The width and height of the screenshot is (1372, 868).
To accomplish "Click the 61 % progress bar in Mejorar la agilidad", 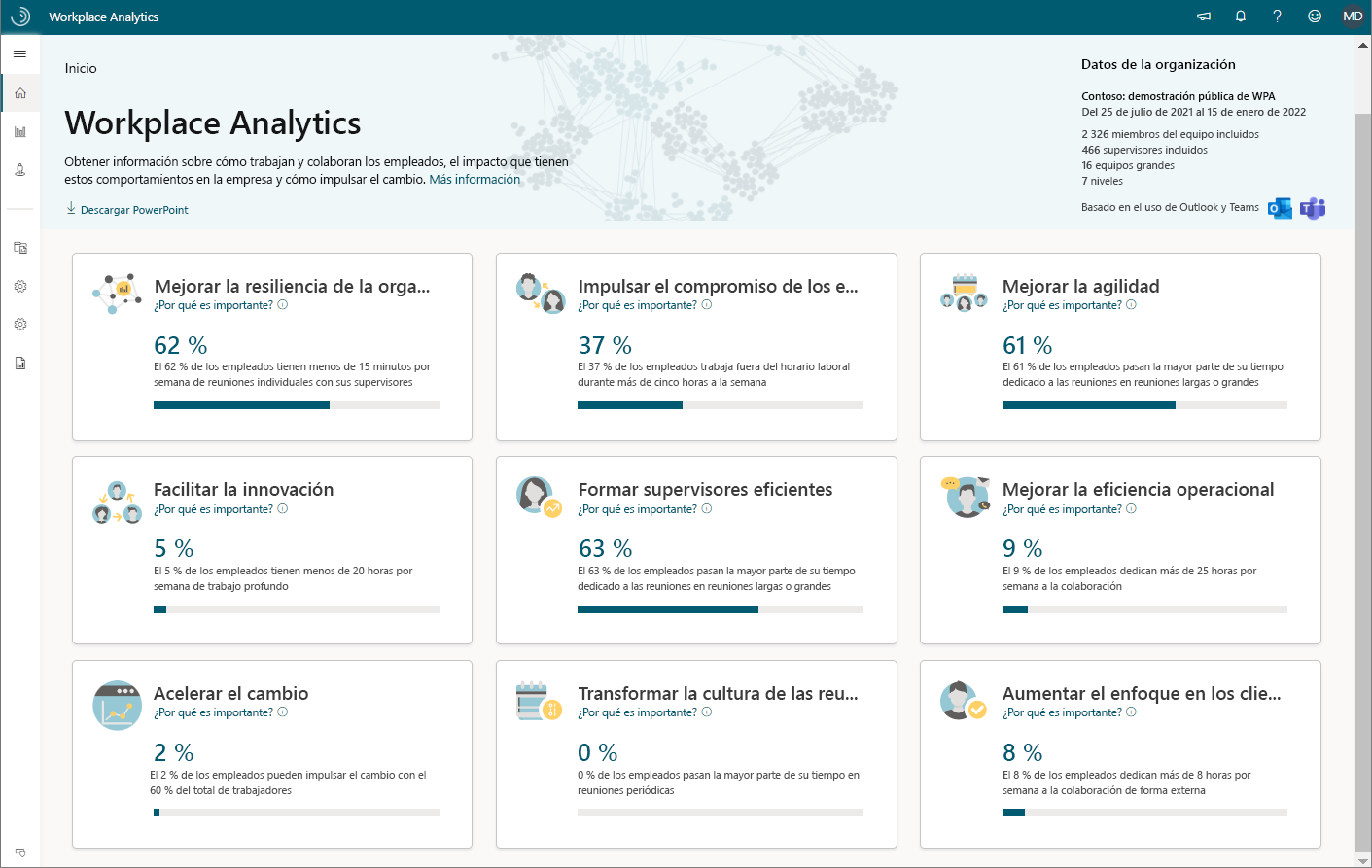I will 1144,405.
